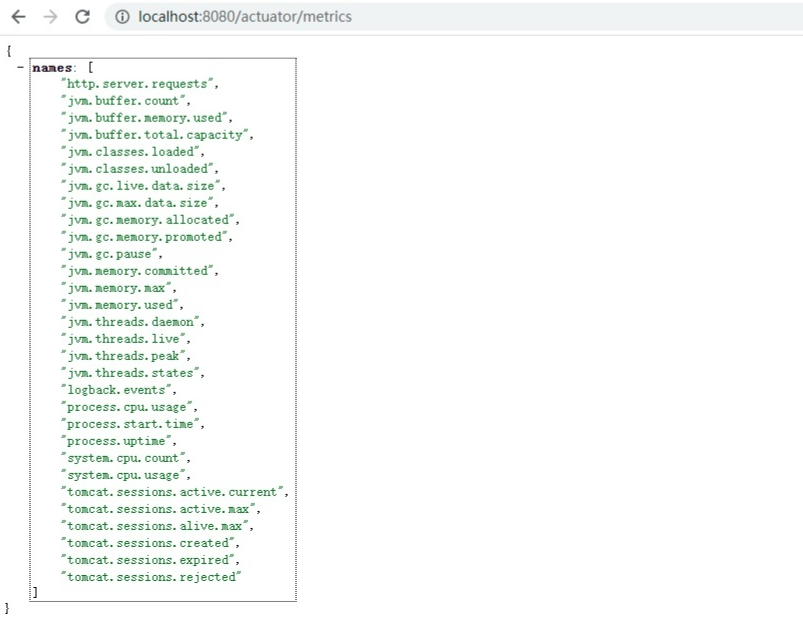Viewport: 803px width, 619px height.
Task: Select "logback.events" entry
Action: (x=116, y=390)
